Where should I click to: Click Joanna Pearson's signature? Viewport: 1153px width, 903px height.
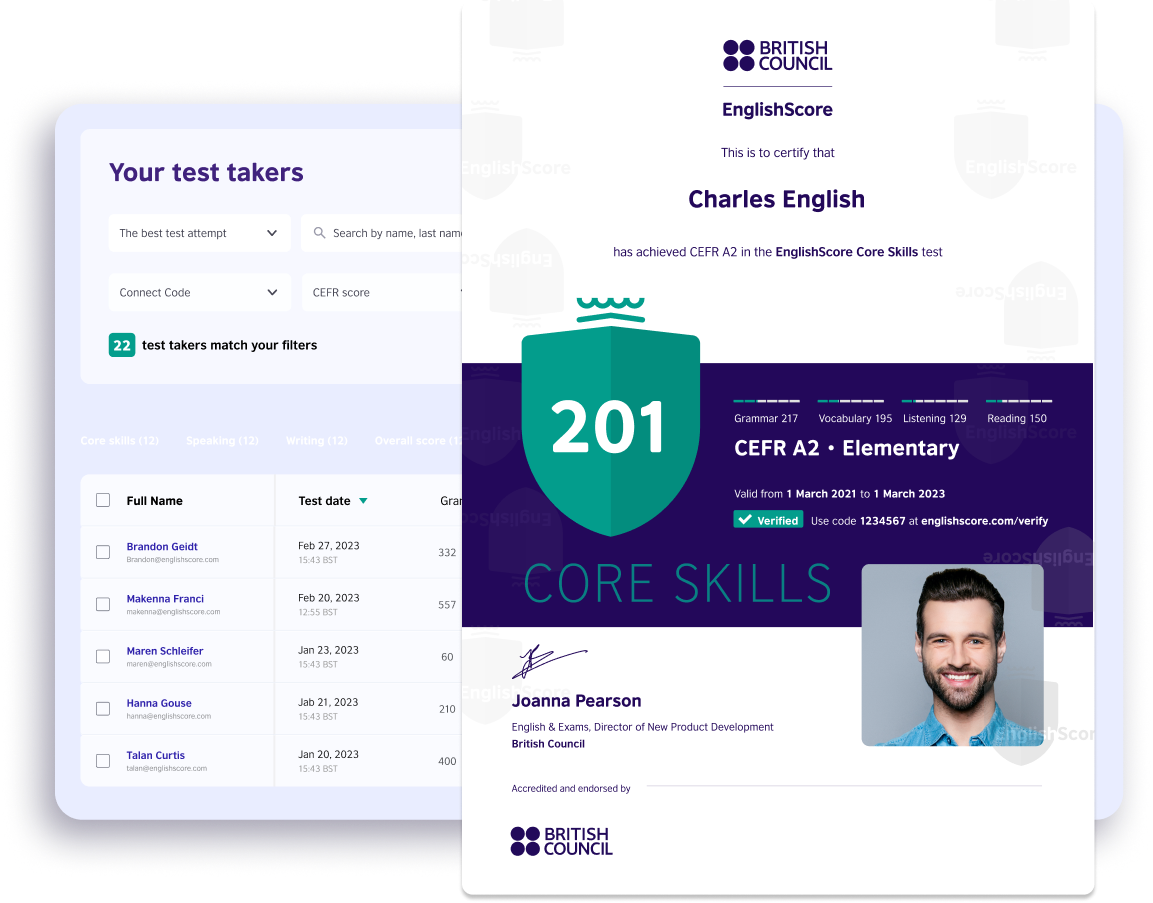coord(549,661)
